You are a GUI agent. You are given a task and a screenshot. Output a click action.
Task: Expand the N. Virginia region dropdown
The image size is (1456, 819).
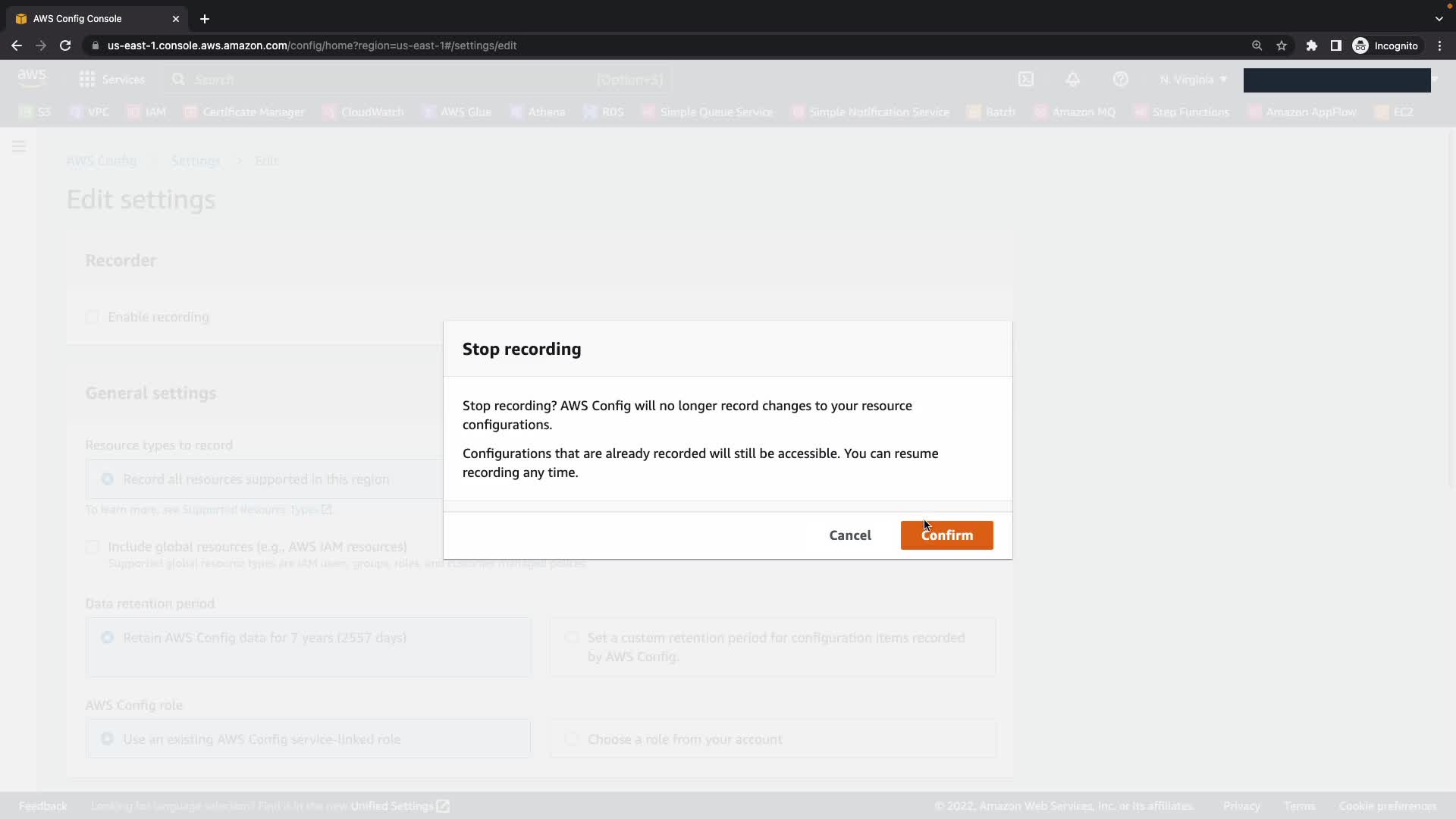(1193, 79)
